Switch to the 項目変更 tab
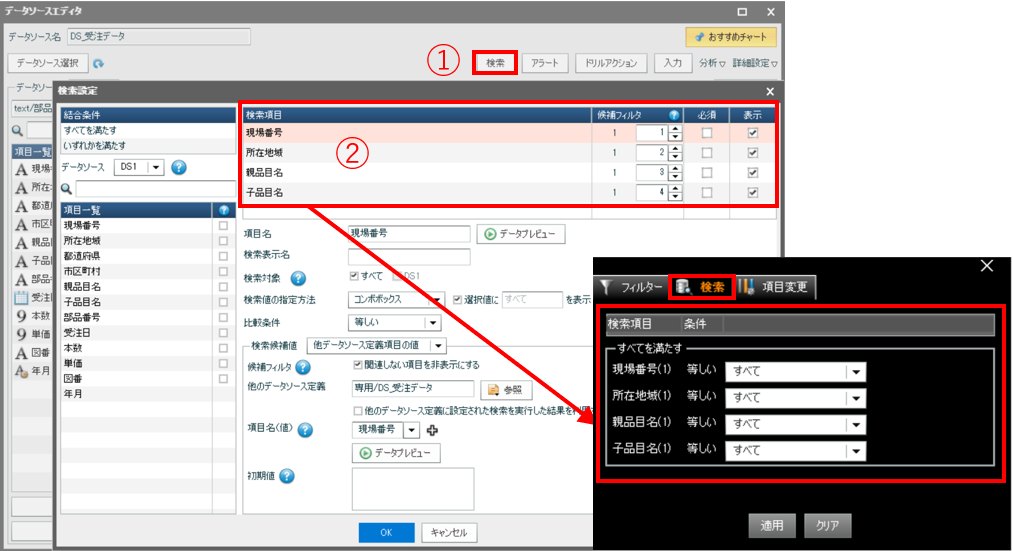 pos(777,288)
